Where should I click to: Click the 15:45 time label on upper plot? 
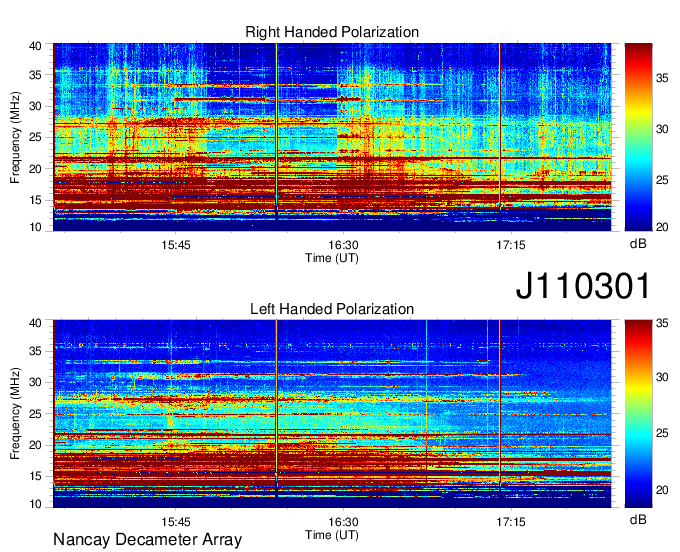tap(176, 245)
